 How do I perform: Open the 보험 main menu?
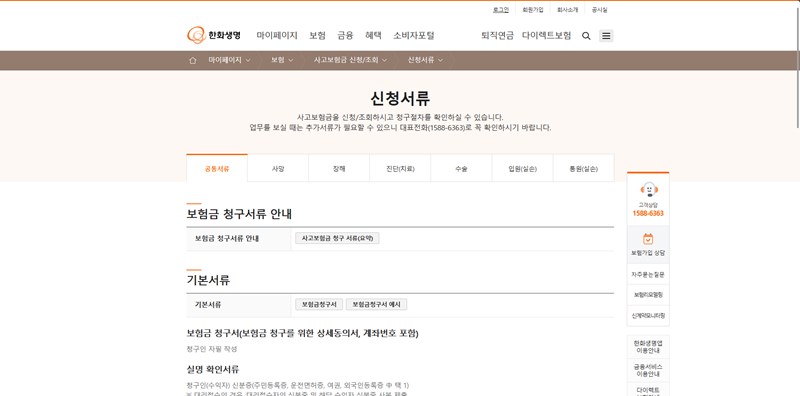tap(317, 36)
